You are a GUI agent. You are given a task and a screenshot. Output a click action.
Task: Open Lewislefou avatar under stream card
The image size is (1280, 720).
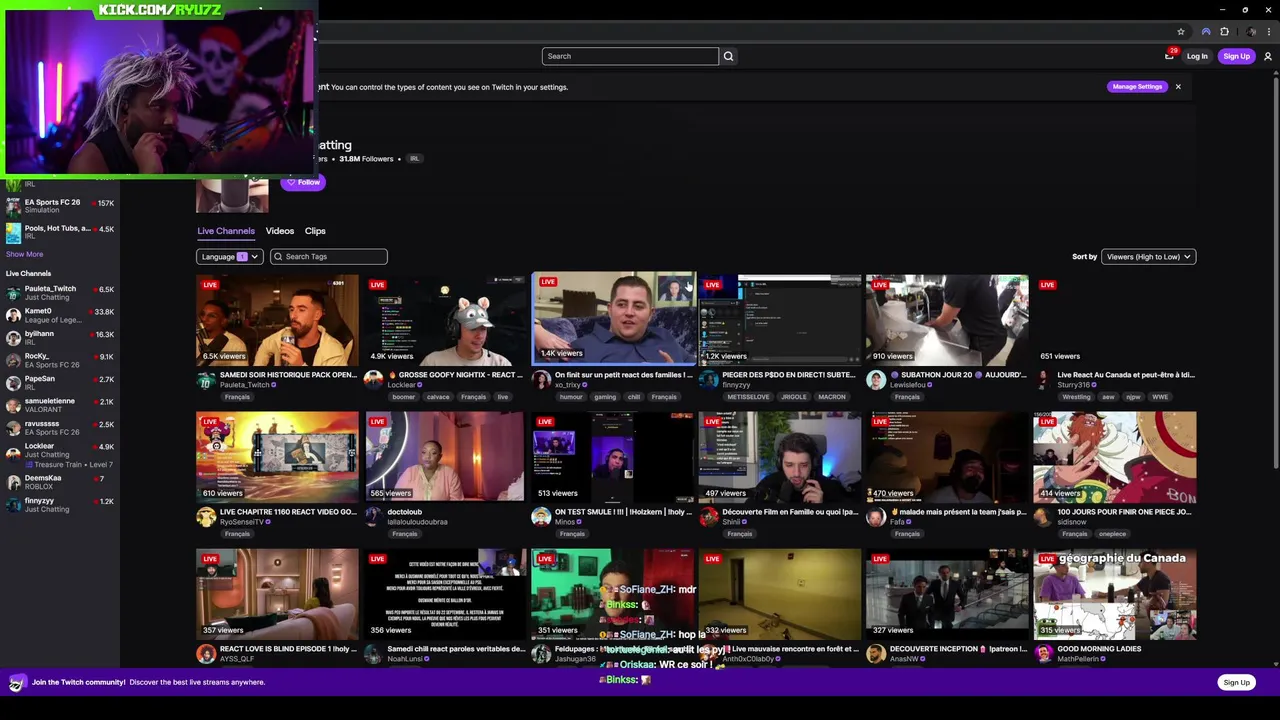[875, 380]
